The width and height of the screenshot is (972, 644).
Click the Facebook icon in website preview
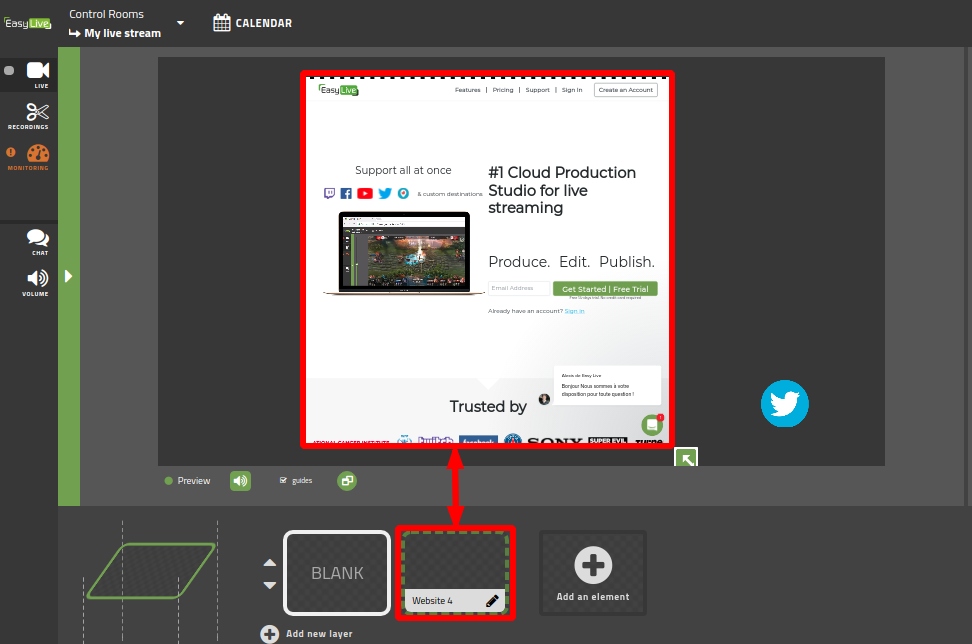pyautogui.click(x=346, y=193)
